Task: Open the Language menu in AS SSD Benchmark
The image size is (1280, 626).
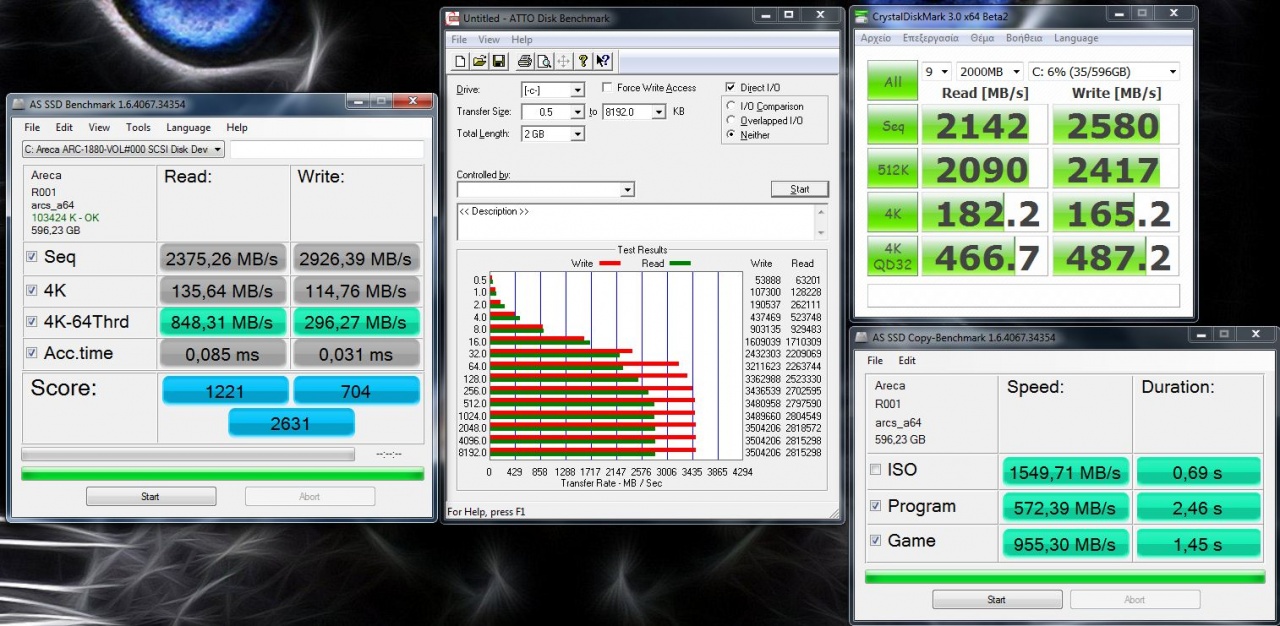Action: 188,127
